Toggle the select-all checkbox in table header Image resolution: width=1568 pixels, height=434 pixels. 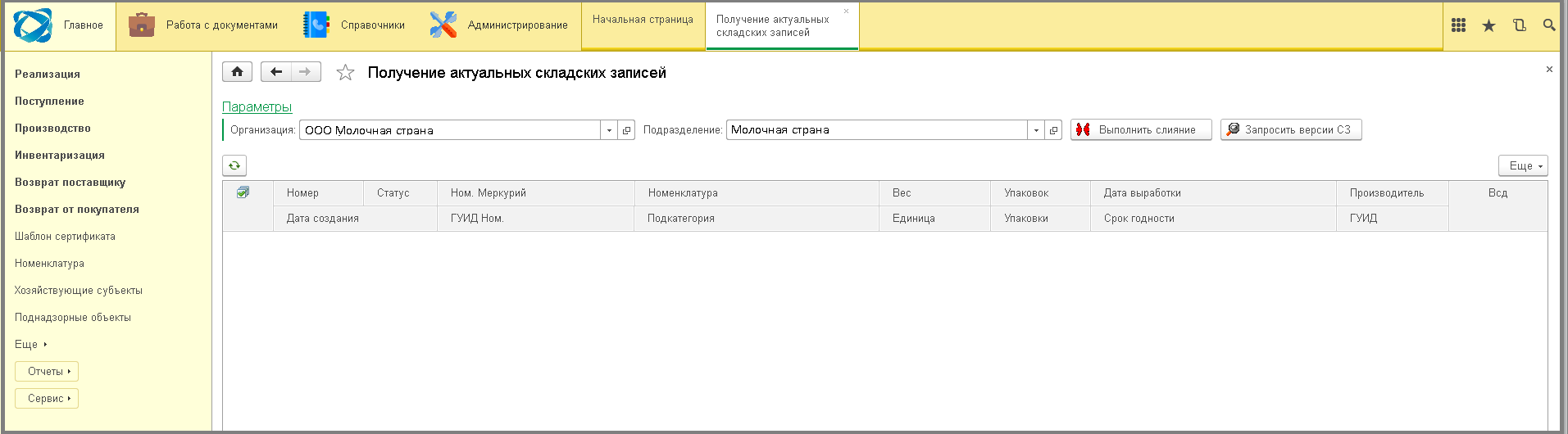(243, 192)
